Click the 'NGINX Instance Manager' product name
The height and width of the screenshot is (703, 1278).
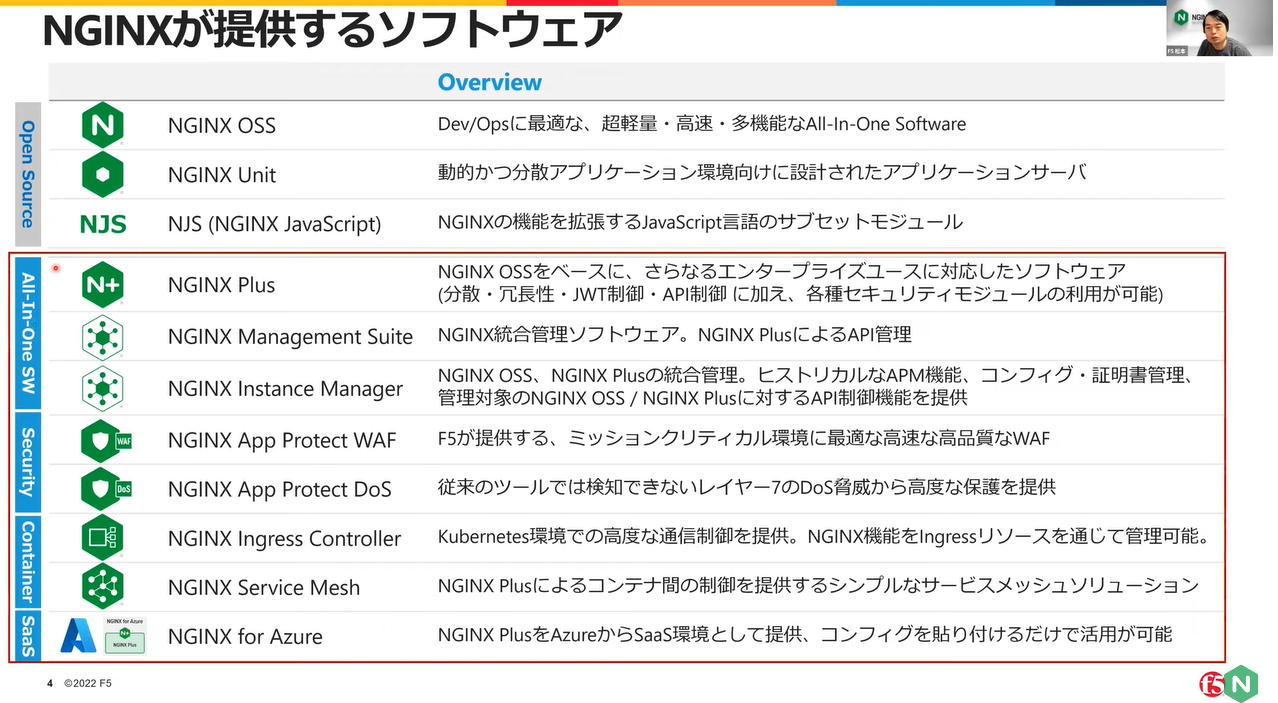[285, 389]
